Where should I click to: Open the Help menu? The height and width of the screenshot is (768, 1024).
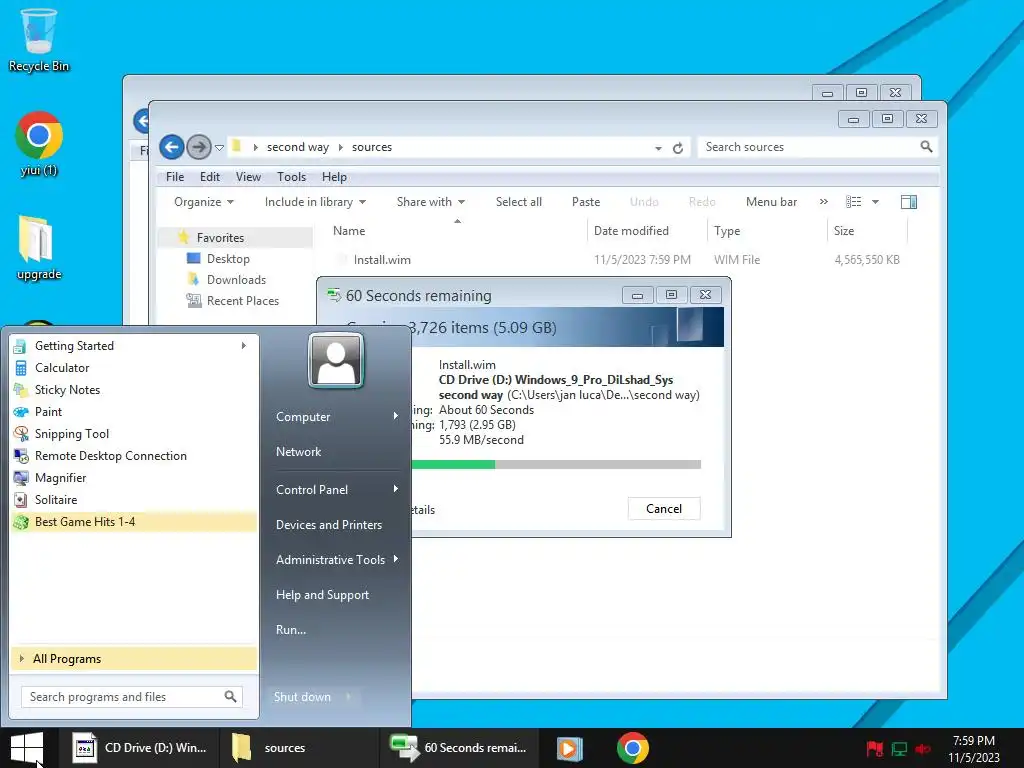(334, 177)
